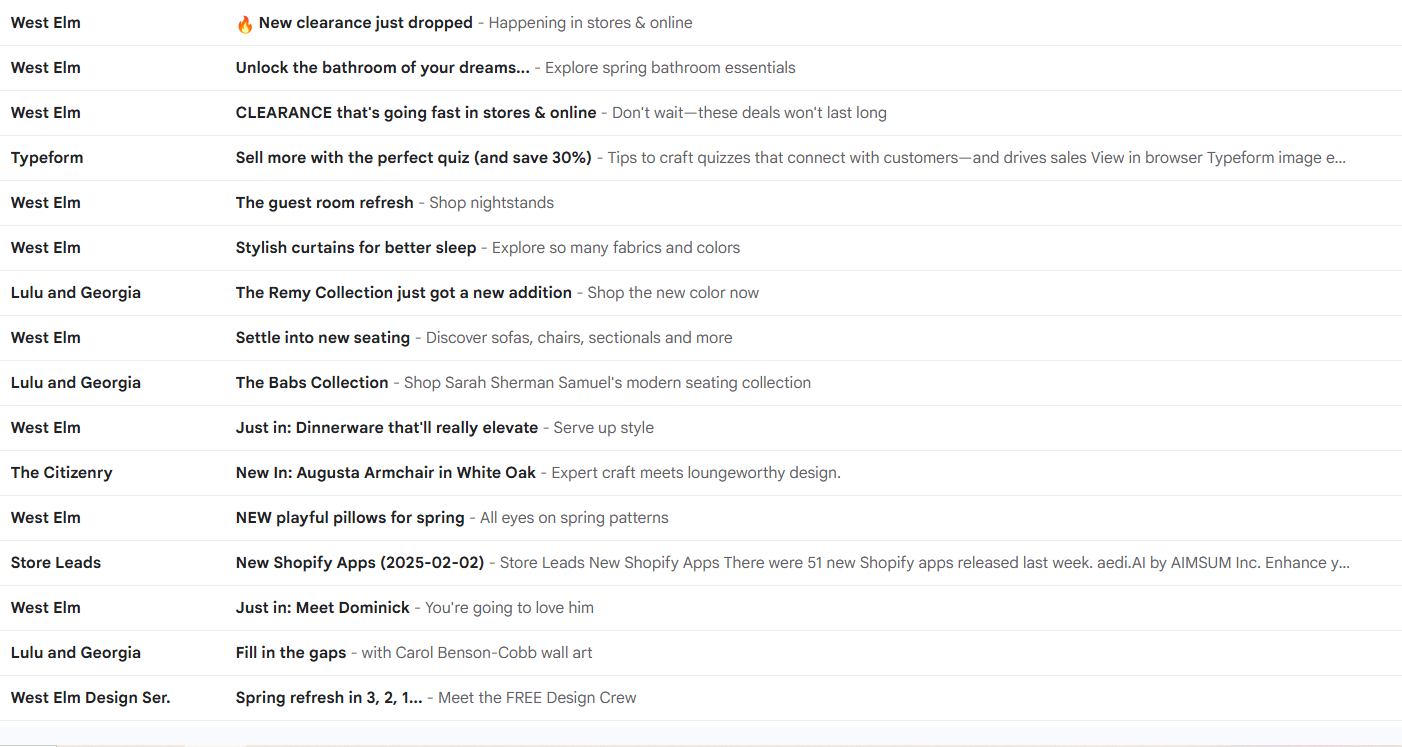Open 'Unlock the bathroom of your dreams...' subject
Image resolution: width=1402 pixels, height=747 pixels.
pos(383,68)
